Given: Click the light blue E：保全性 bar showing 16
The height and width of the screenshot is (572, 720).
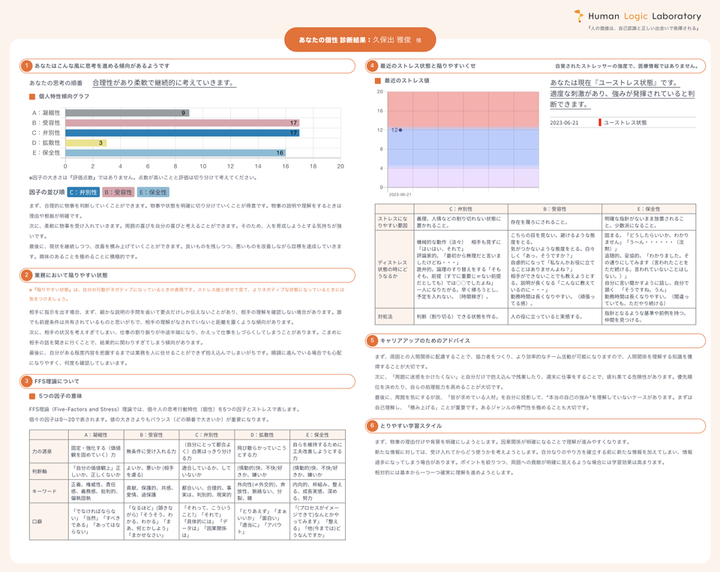Looking at the screenshot, I should tap(175, 153).
